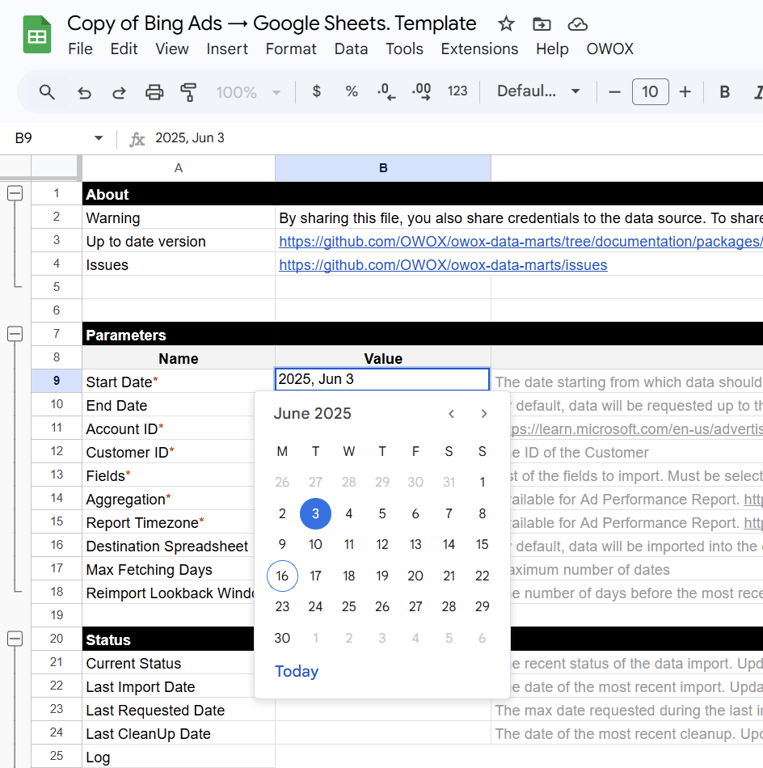Open the Up to date version GitHub link
Viewport: 763px width, 768px height.
pyautogui.click(x=521, y=241)
